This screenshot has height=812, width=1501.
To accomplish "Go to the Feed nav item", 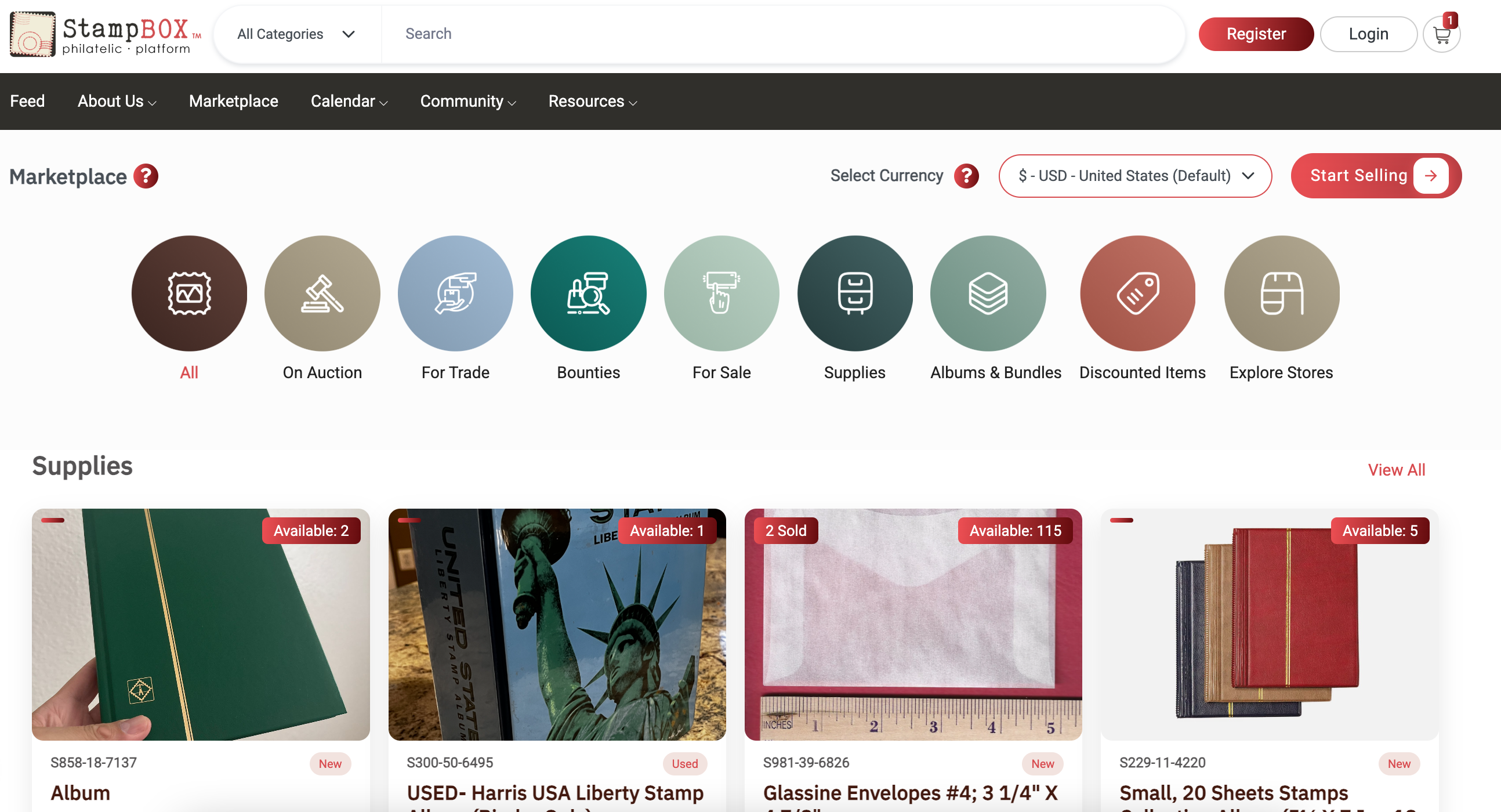I will (x=27, y=101).
